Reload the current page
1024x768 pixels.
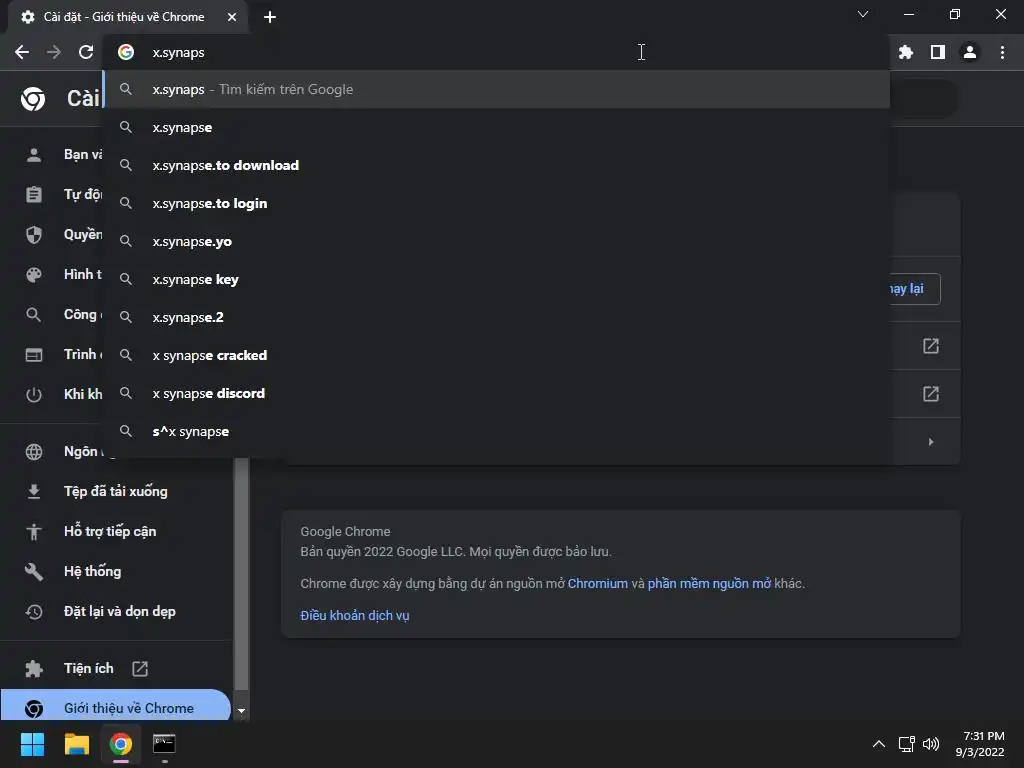86,52
